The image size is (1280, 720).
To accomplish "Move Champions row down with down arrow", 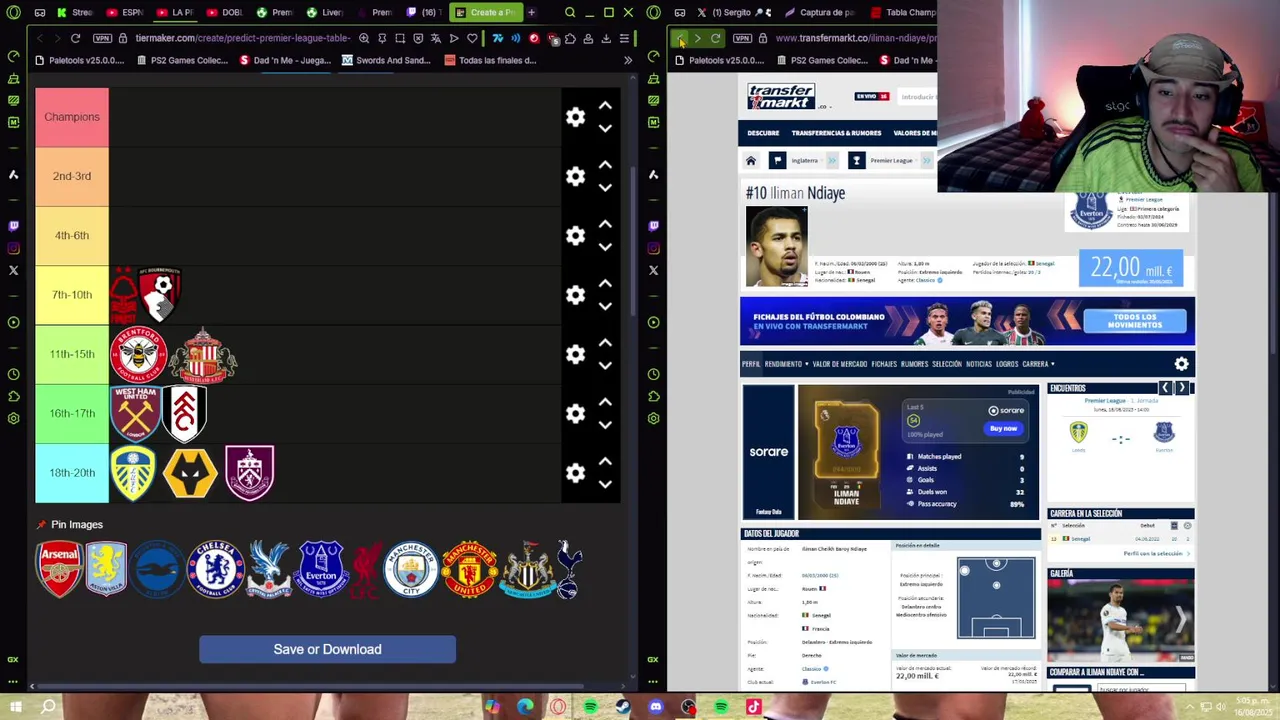I will click(605, 128).
